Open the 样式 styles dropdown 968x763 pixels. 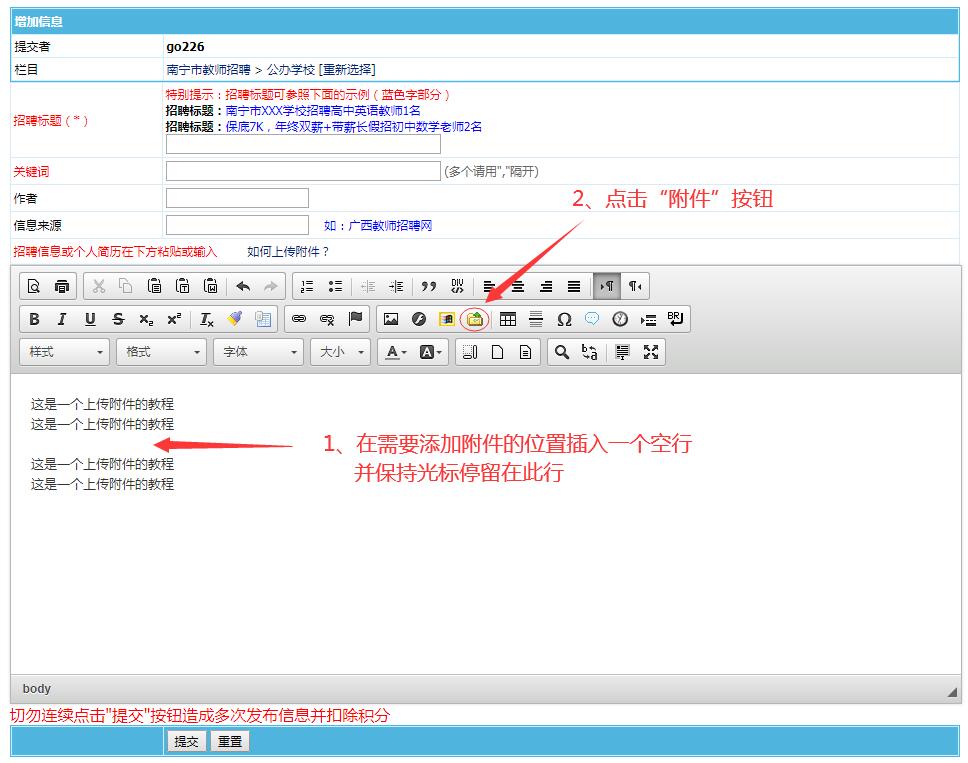[66, 352]
